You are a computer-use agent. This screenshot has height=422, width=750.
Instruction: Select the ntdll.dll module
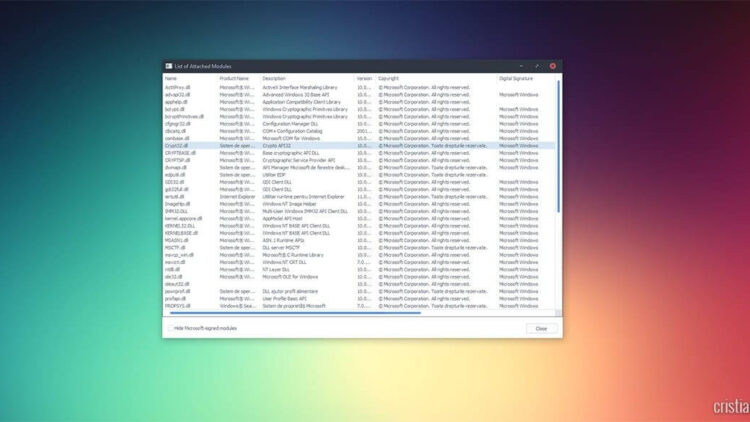click(x=173, y=269)
